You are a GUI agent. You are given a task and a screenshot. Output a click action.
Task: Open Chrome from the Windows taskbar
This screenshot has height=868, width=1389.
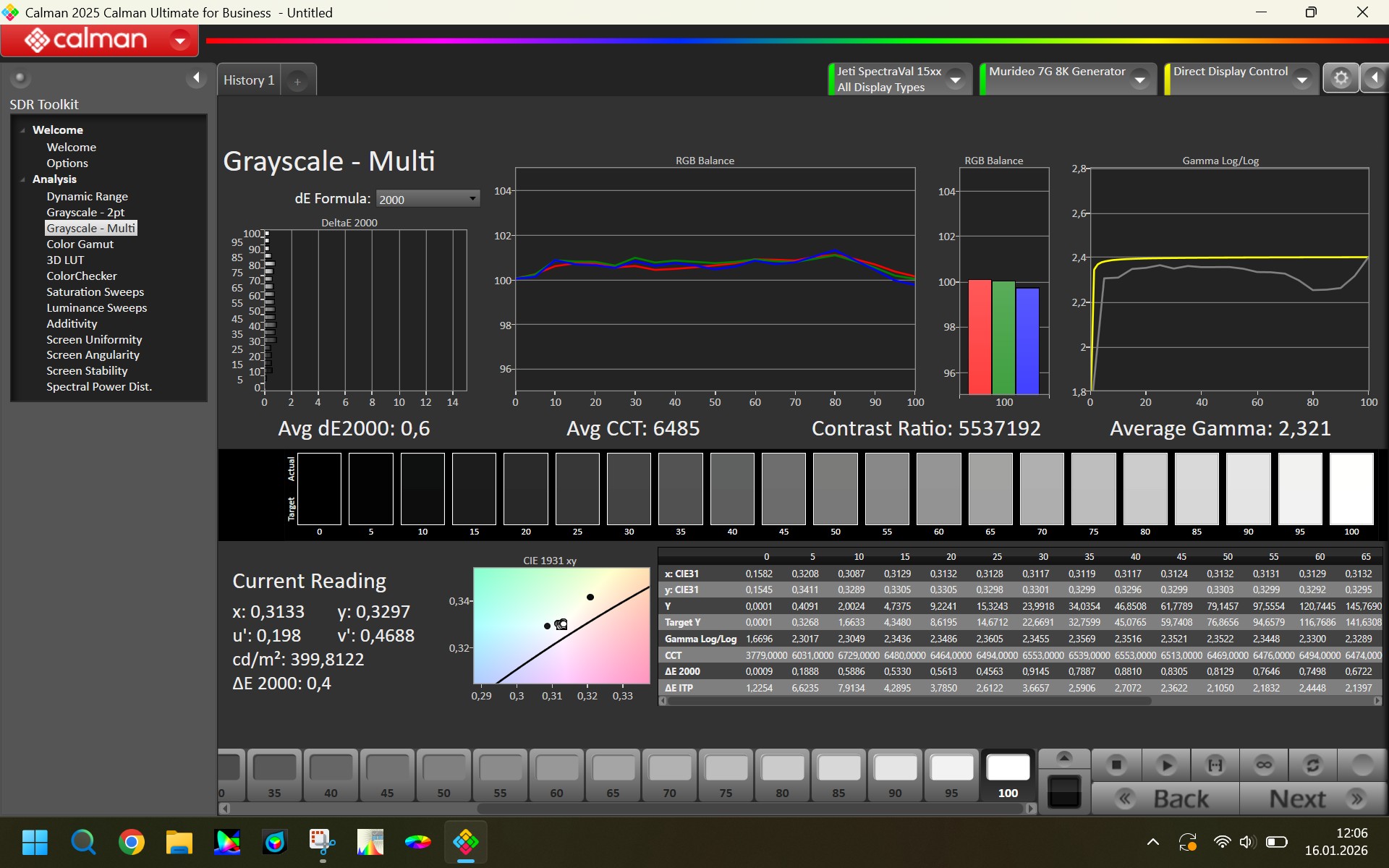(x=131, y=842)
